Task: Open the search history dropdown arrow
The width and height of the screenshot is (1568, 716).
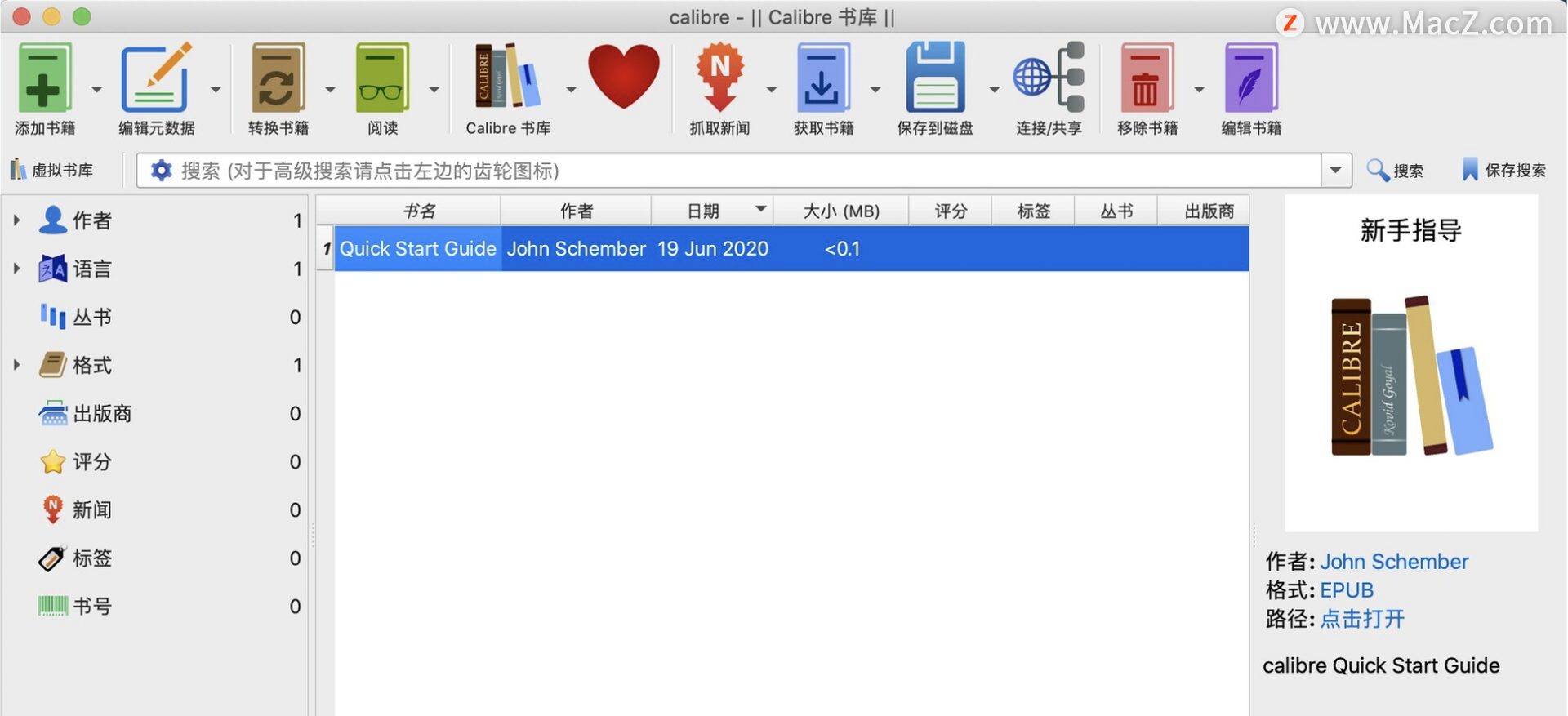Action: (x=1336, y=171)
